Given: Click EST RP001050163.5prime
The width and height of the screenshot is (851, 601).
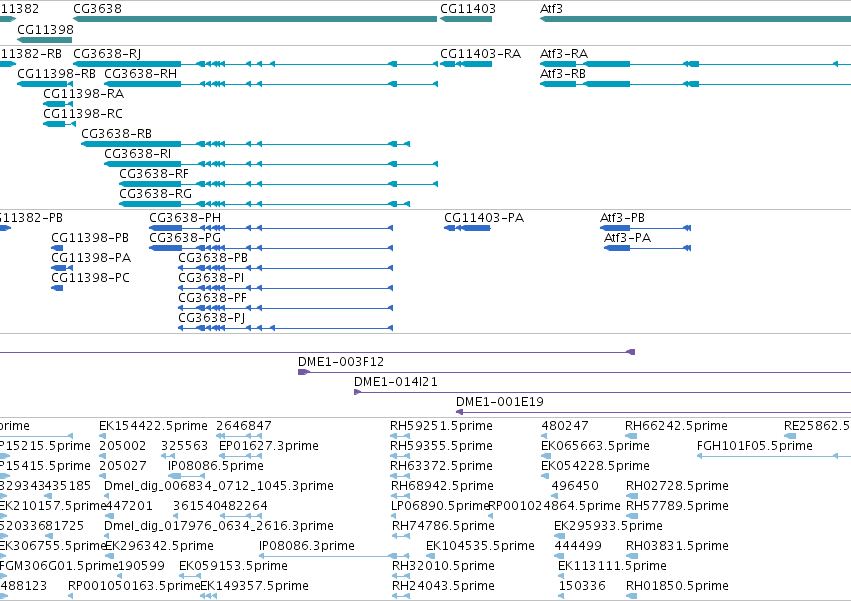Looking at the screenshot, I should (x=134, y=586).
